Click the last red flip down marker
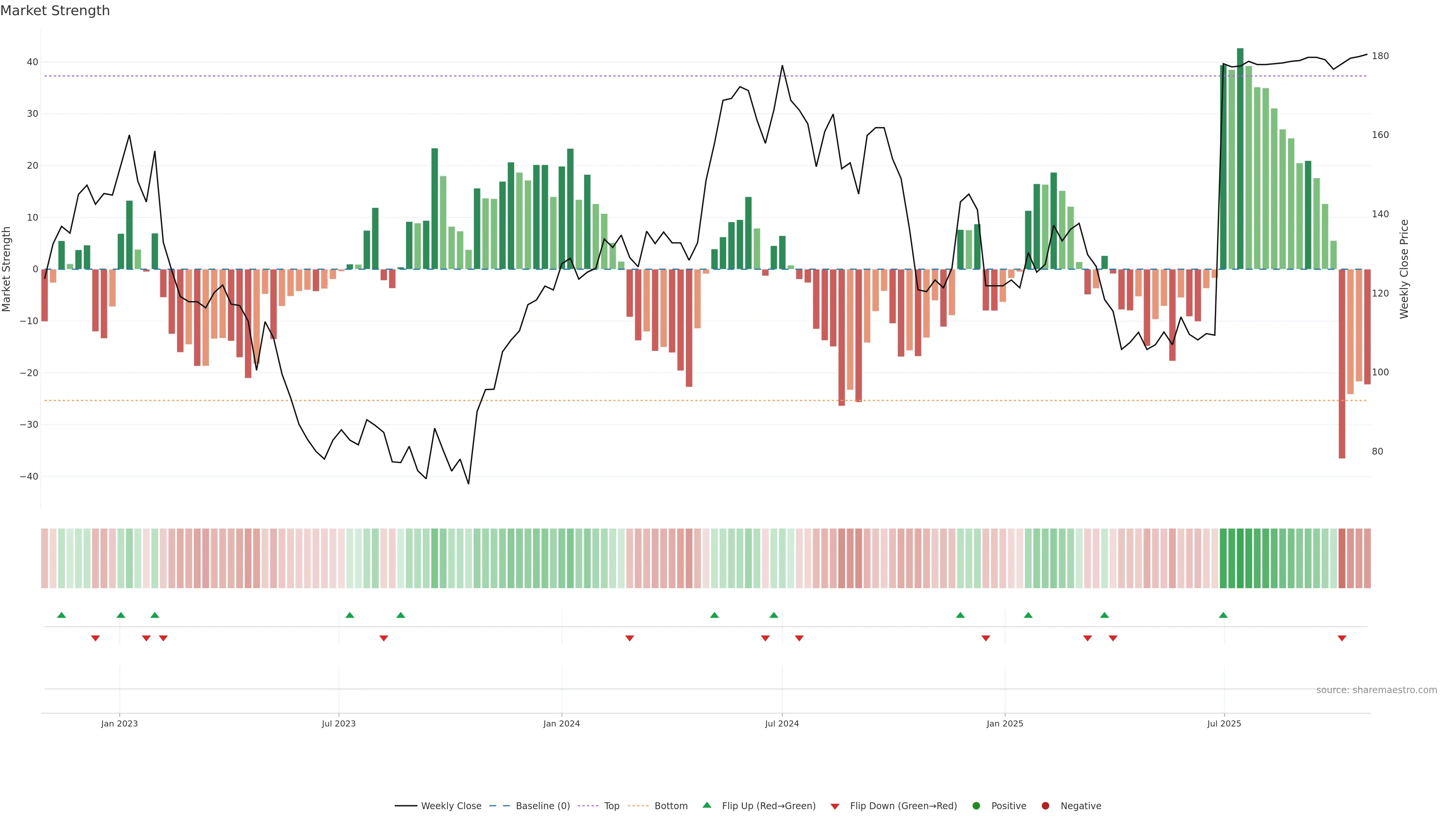The width and height of the screenshot is (1456, 819). pos(1342,638)
